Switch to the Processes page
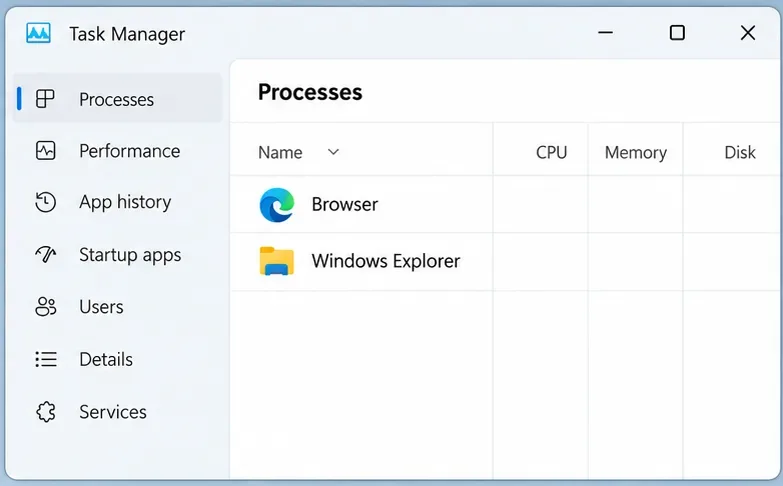Viewport: 783px width, 486px height. tap(117, 98)
